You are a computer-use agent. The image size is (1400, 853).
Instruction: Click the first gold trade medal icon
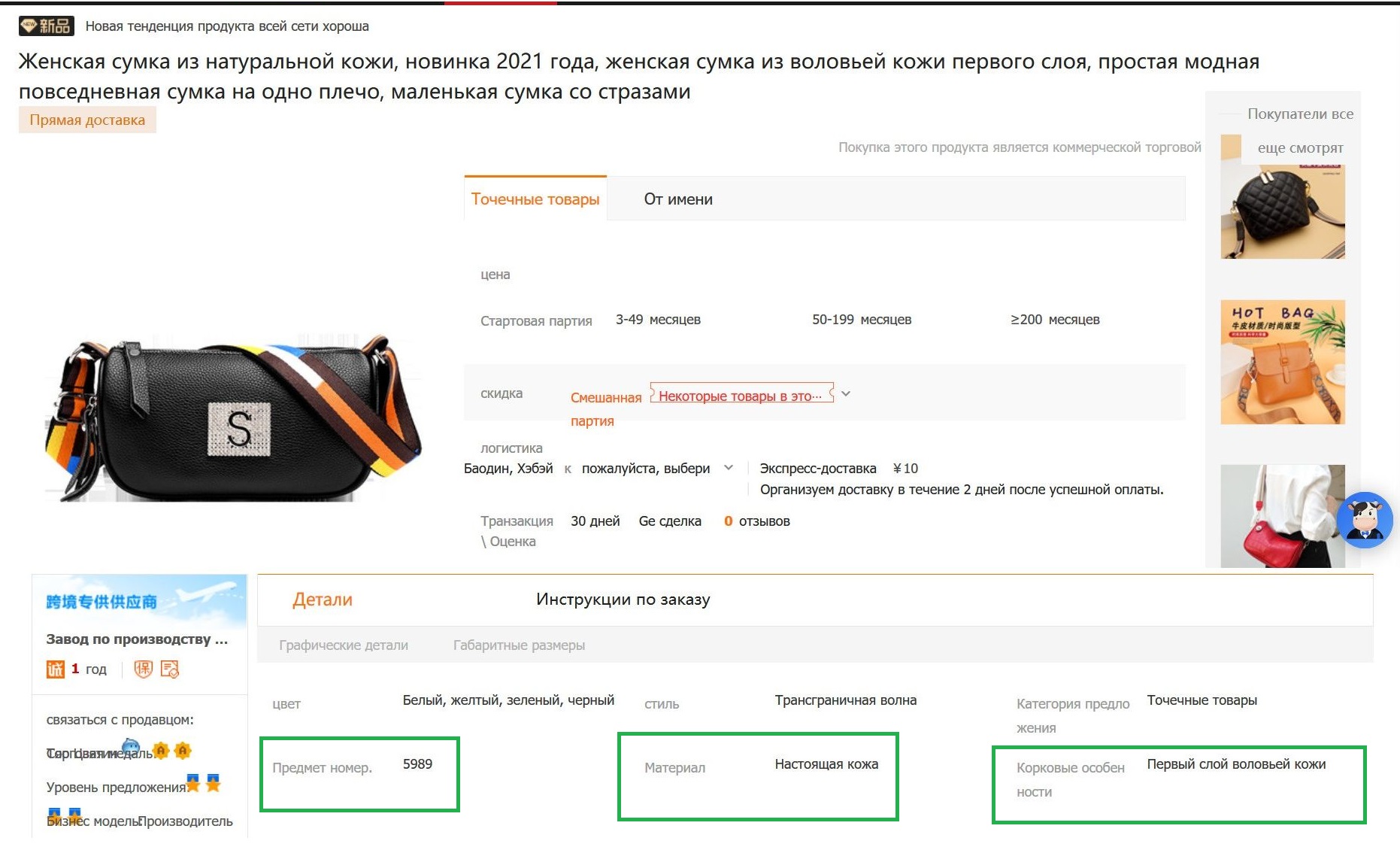pos(161,751)
